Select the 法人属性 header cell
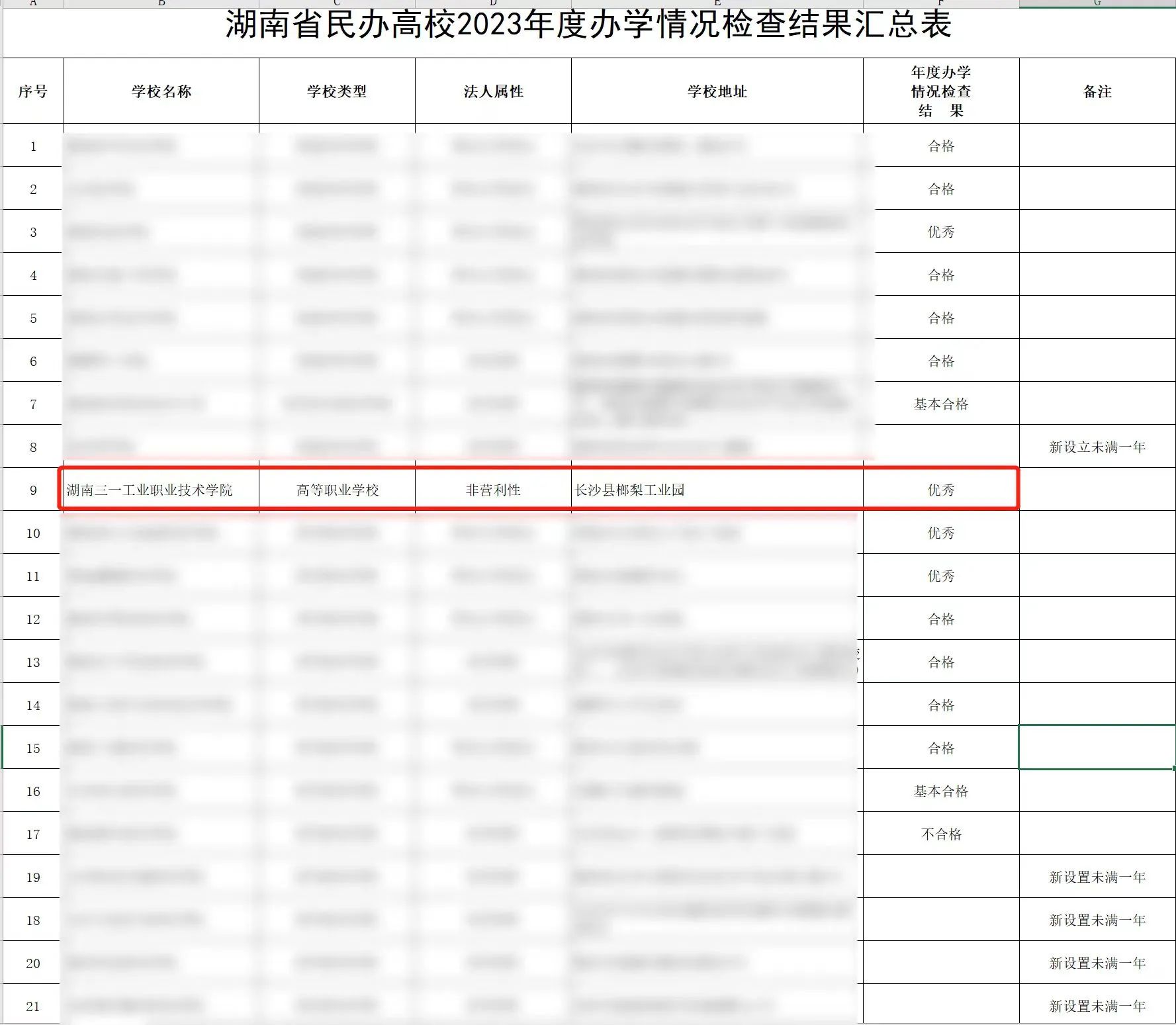Image resolution: width=1176 pixels, height=1025 pixels. point(493,91)
